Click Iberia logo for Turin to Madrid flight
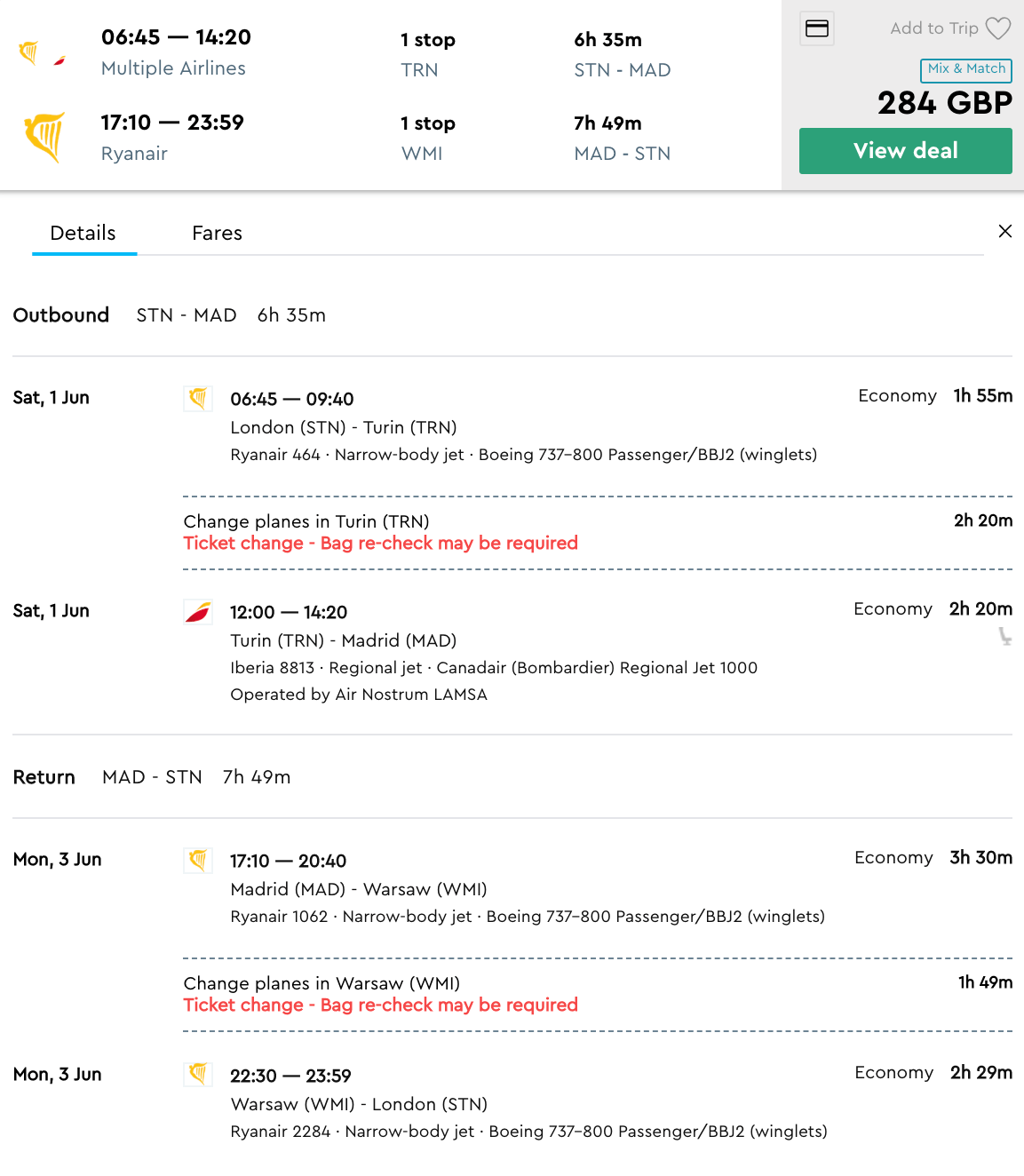 point(198,611)
